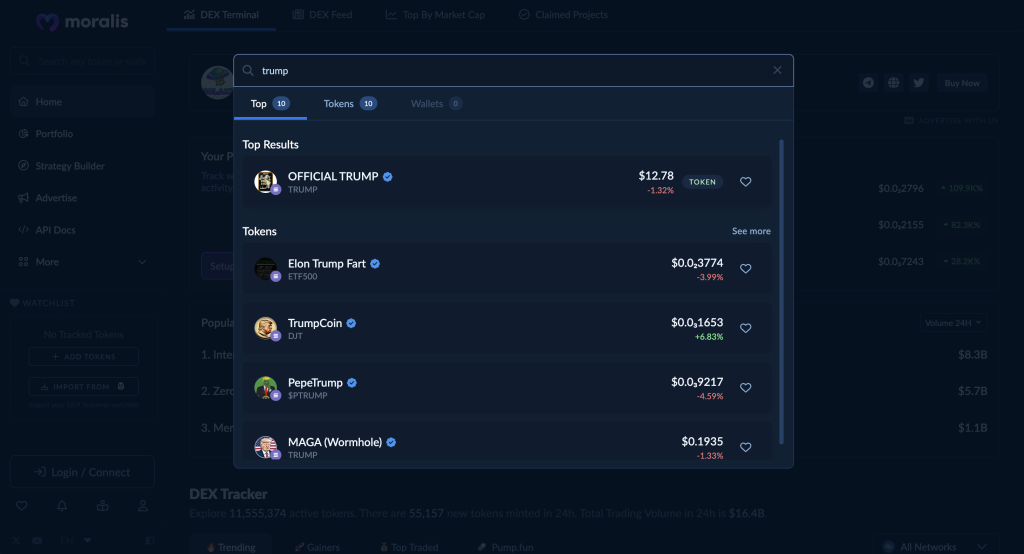
Task: Open PepeTrump token avatar
Action: coord(266,387)
